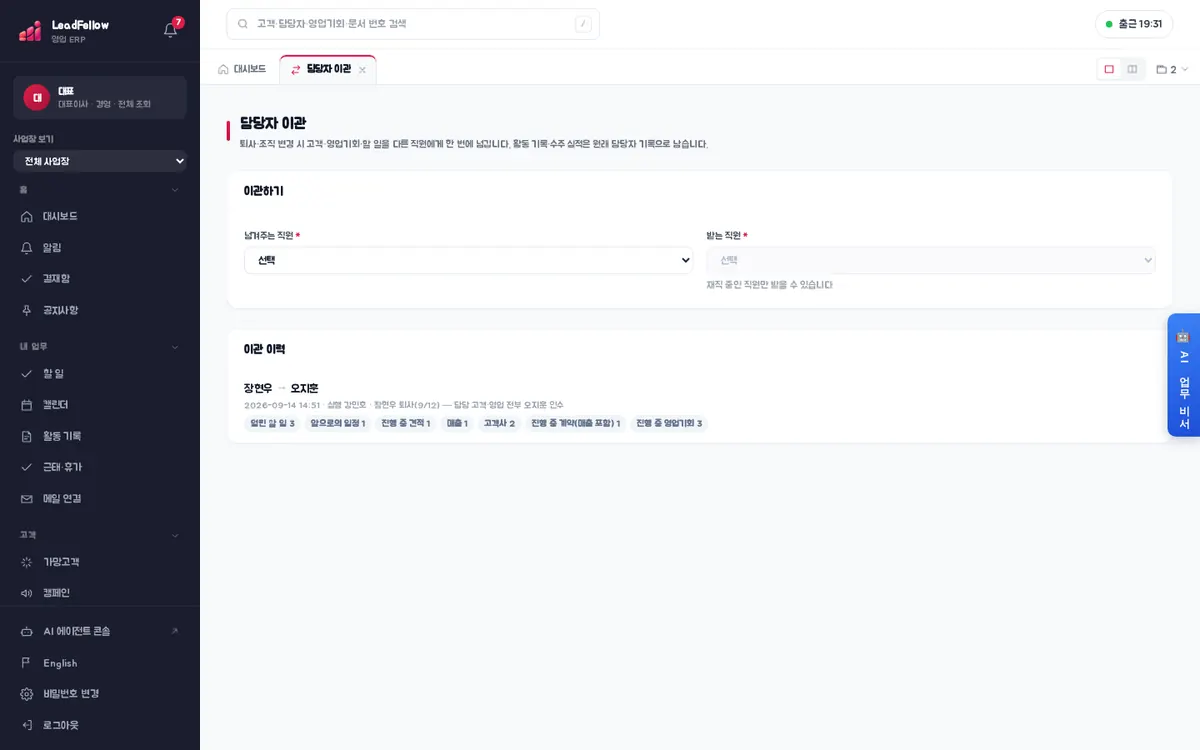Open the tab folder dropdown showing 2

1172,70
